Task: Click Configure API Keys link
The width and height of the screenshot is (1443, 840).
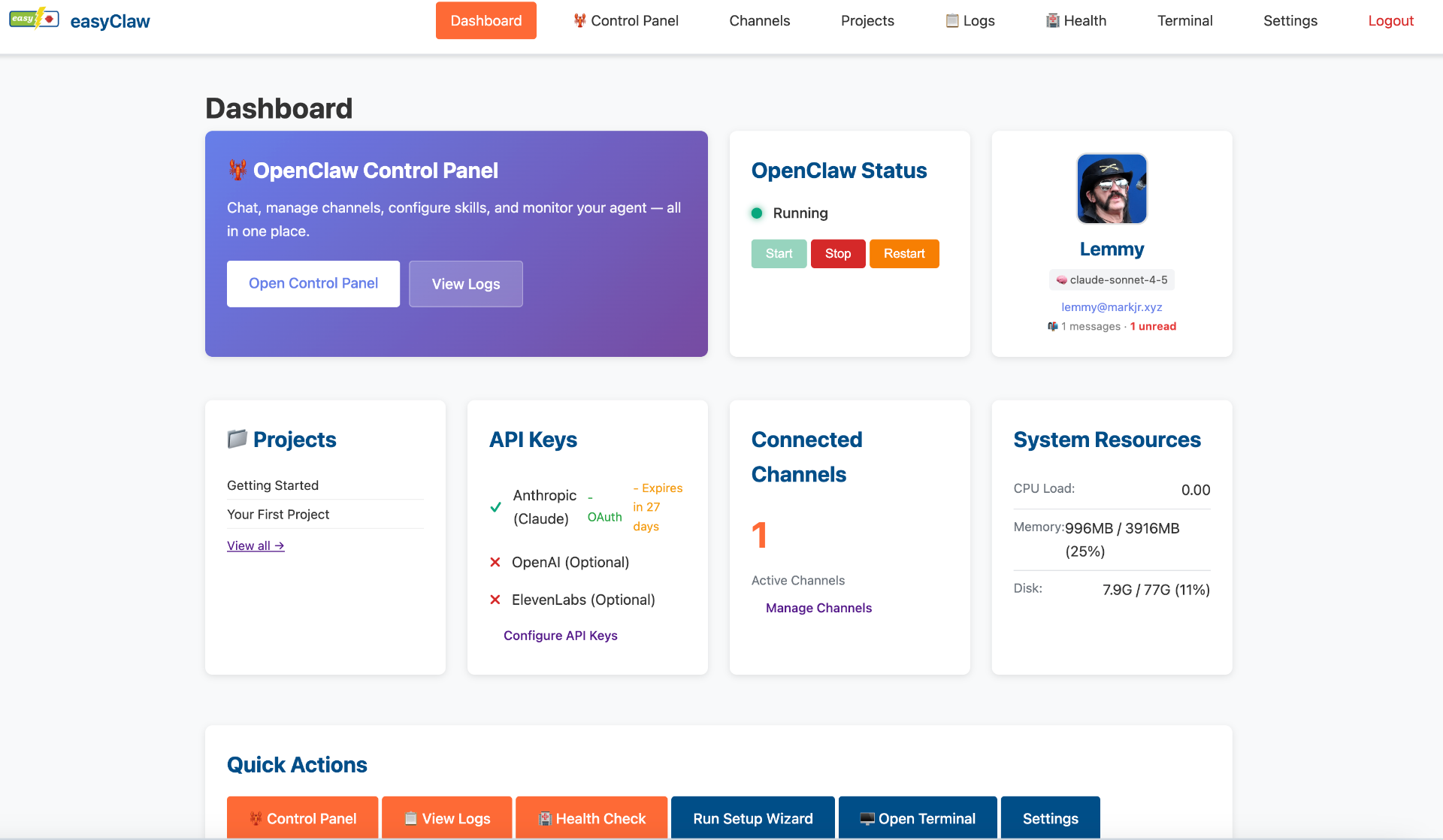Action: [560, 635]
